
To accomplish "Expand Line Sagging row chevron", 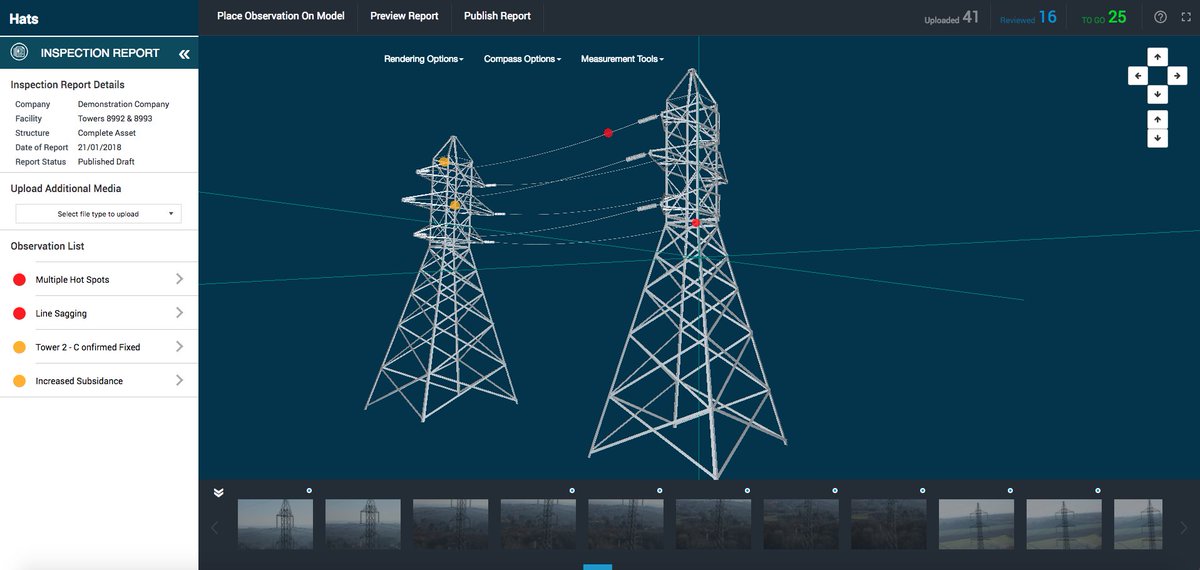I will pyautogui.click(x=179, y=313).
